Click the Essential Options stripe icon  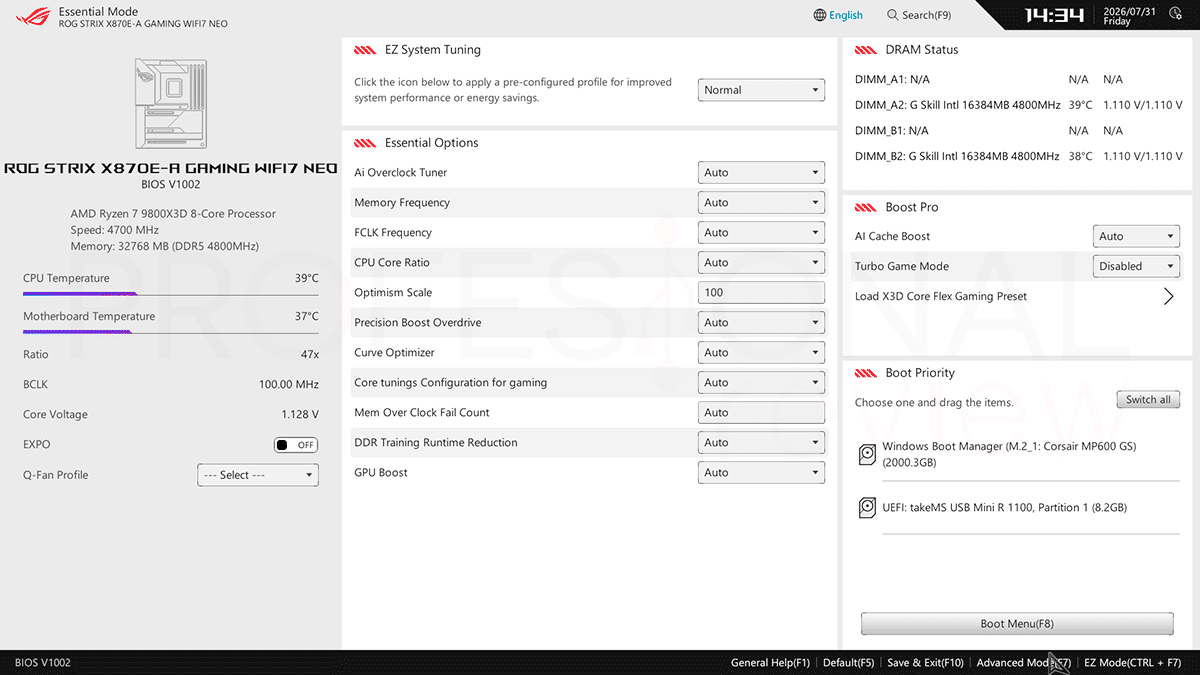tap(365, 143)
